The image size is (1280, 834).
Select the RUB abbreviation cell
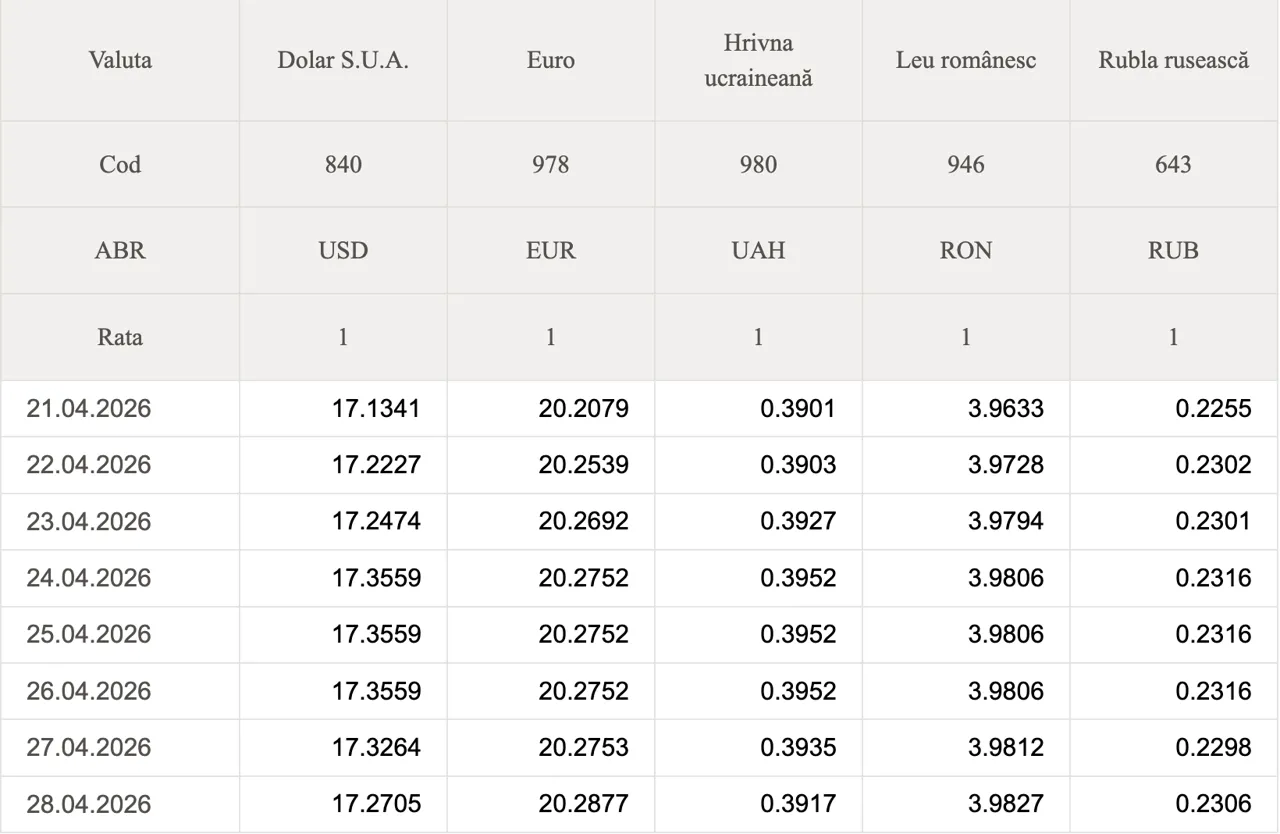coord(1173,250)
